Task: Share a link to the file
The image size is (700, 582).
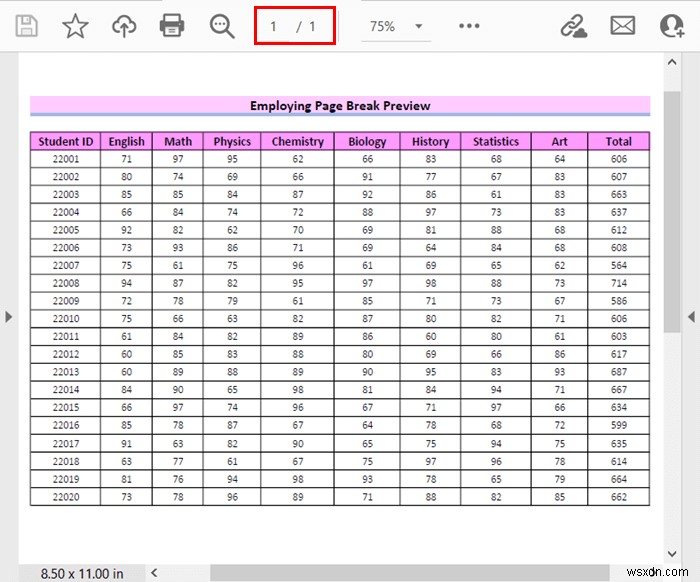Action: (x=574, y=26)
